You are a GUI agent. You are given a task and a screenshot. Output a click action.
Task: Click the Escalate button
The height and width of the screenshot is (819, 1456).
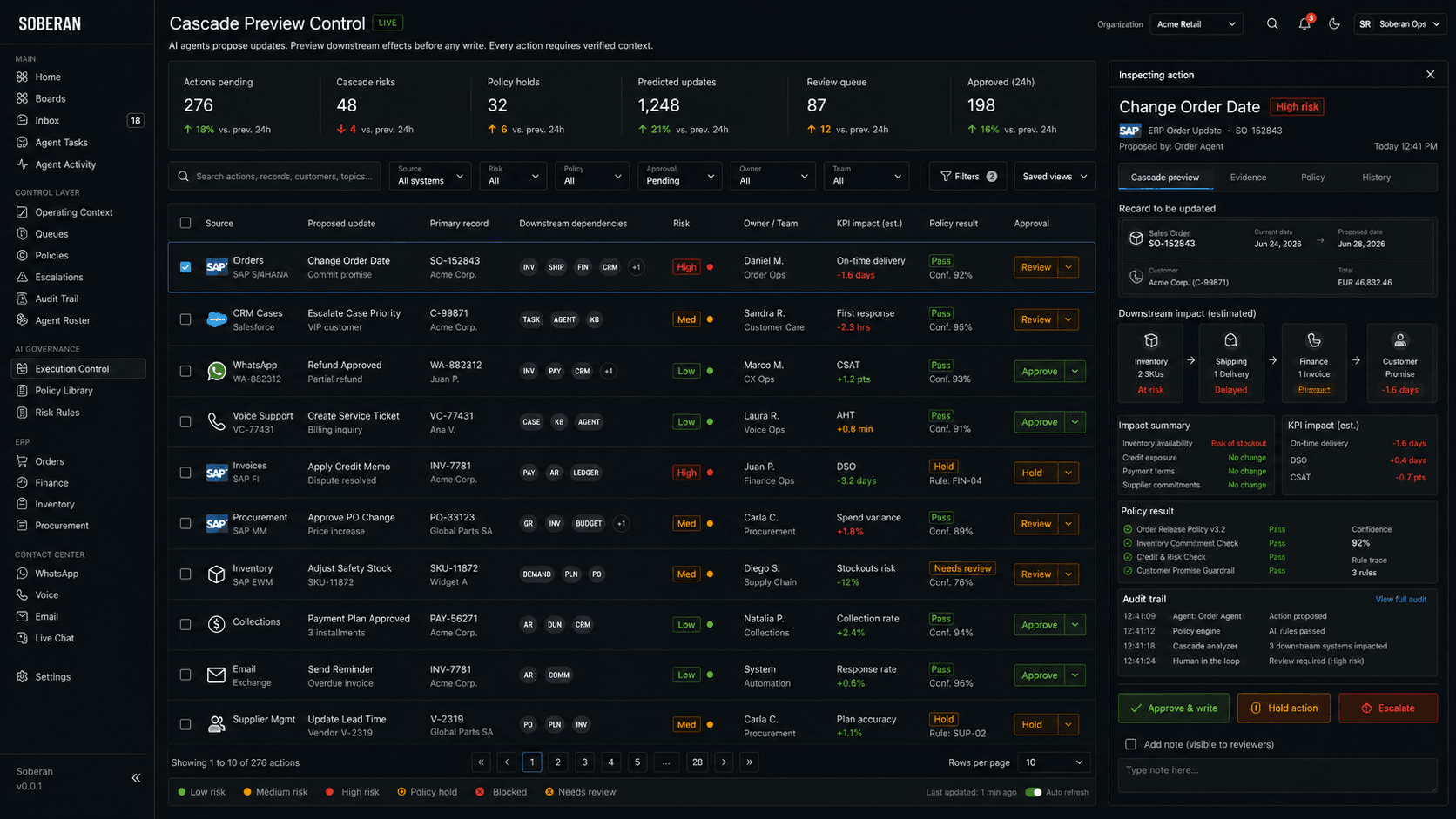point(1388,708)
